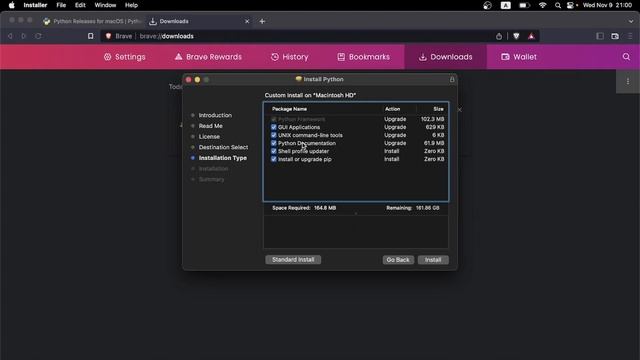640x360 pixels.
Task: Open the Installer menu in menu bar
Action: (x=35, y=5)
